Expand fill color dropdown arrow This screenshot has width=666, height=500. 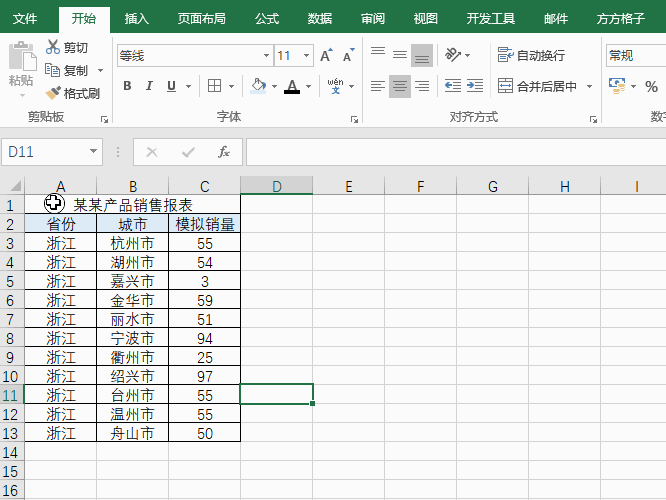[274, 86]
